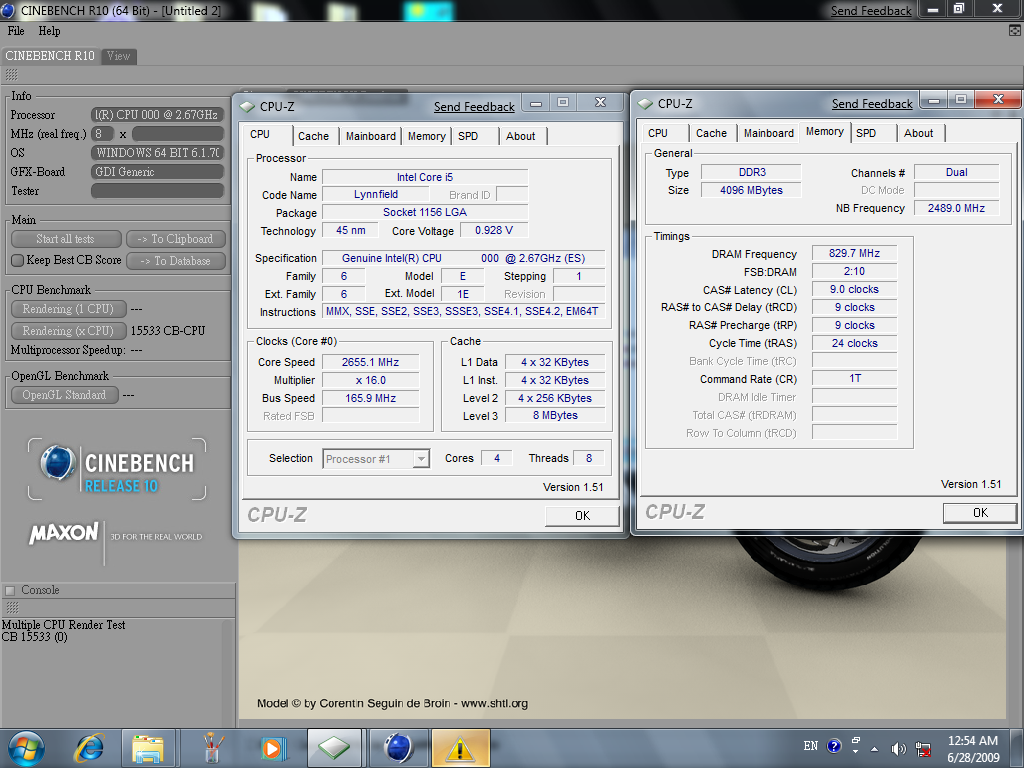Open the volume control in system tray
Screen dimensions: 1024x768
899,748
